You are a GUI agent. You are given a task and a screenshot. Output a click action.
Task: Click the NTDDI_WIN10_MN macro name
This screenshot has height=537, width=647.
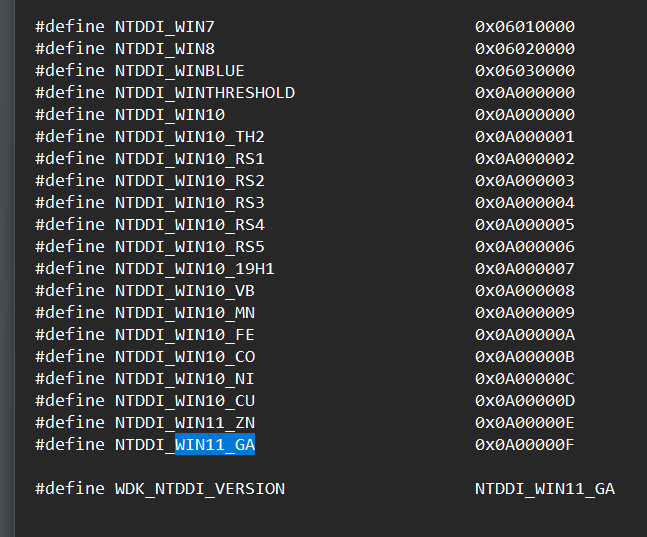[185, 313]
